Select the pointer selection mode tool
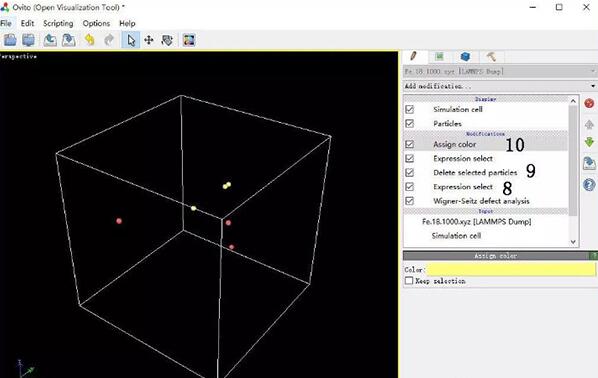The image size is (598, 378). tap(130, 40)
